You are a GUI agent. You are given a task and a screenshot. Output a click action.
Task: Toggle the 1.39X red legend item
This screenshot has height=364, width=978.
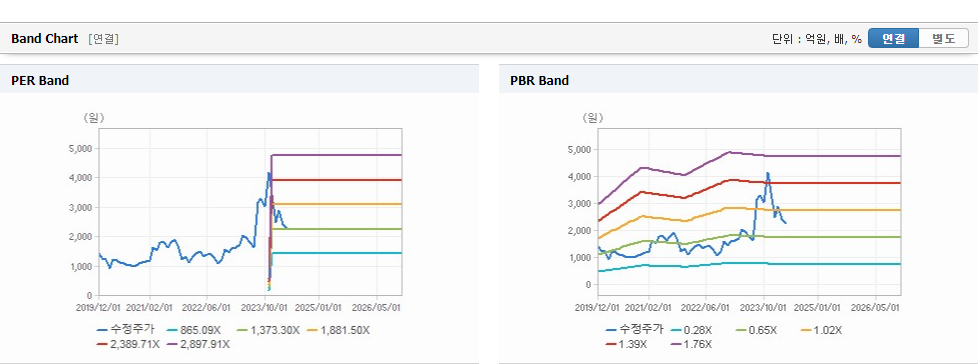tap(626, 344)
